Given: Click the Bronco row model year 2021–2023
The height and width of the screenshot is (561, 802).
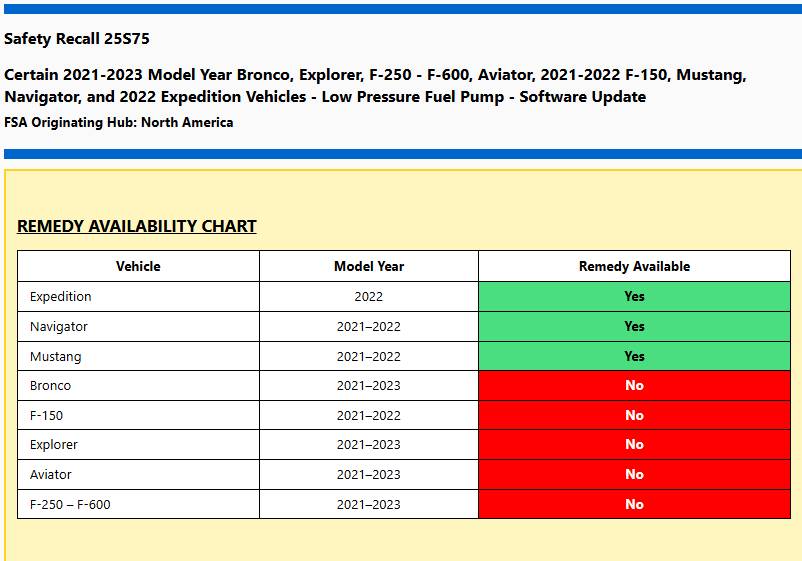Looking at the screenshot, I should 369,386.
